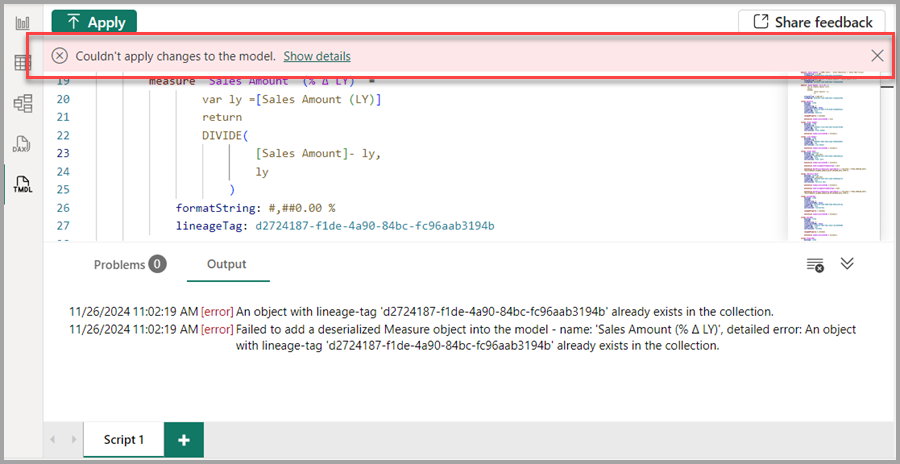Open the Show details link
Viewport: 900px width, 464px height.
point(317,56)
